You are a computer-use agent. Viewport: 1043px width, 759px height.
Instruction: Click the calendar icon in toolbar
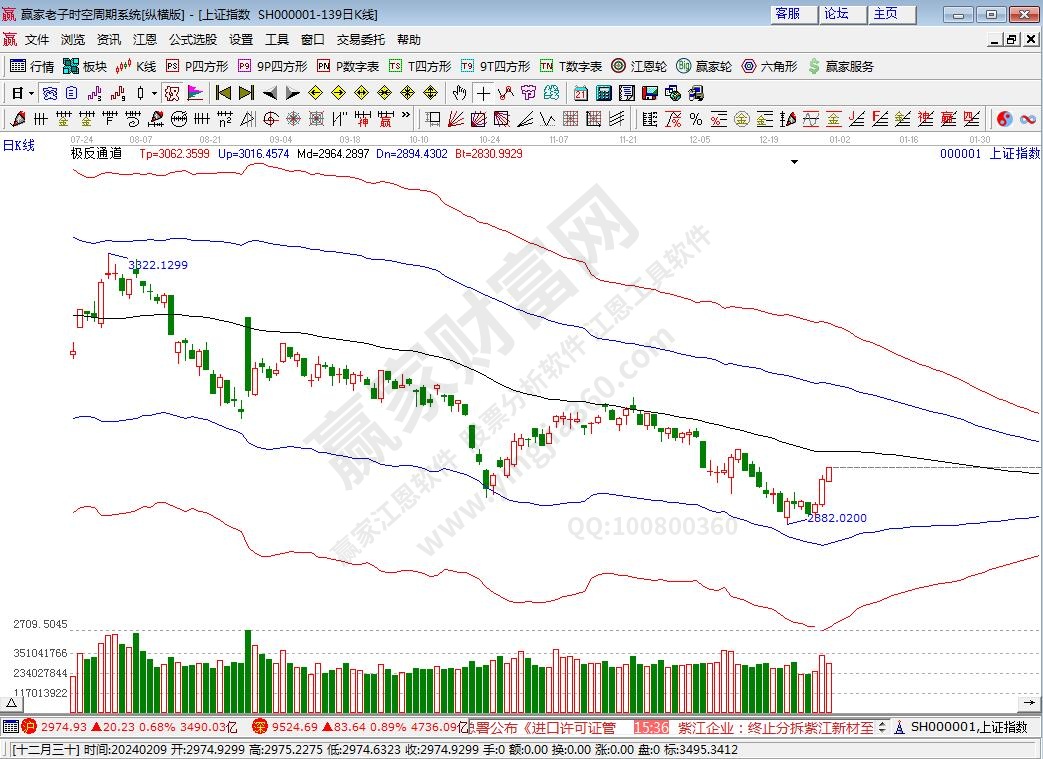(x=580, y=93)
